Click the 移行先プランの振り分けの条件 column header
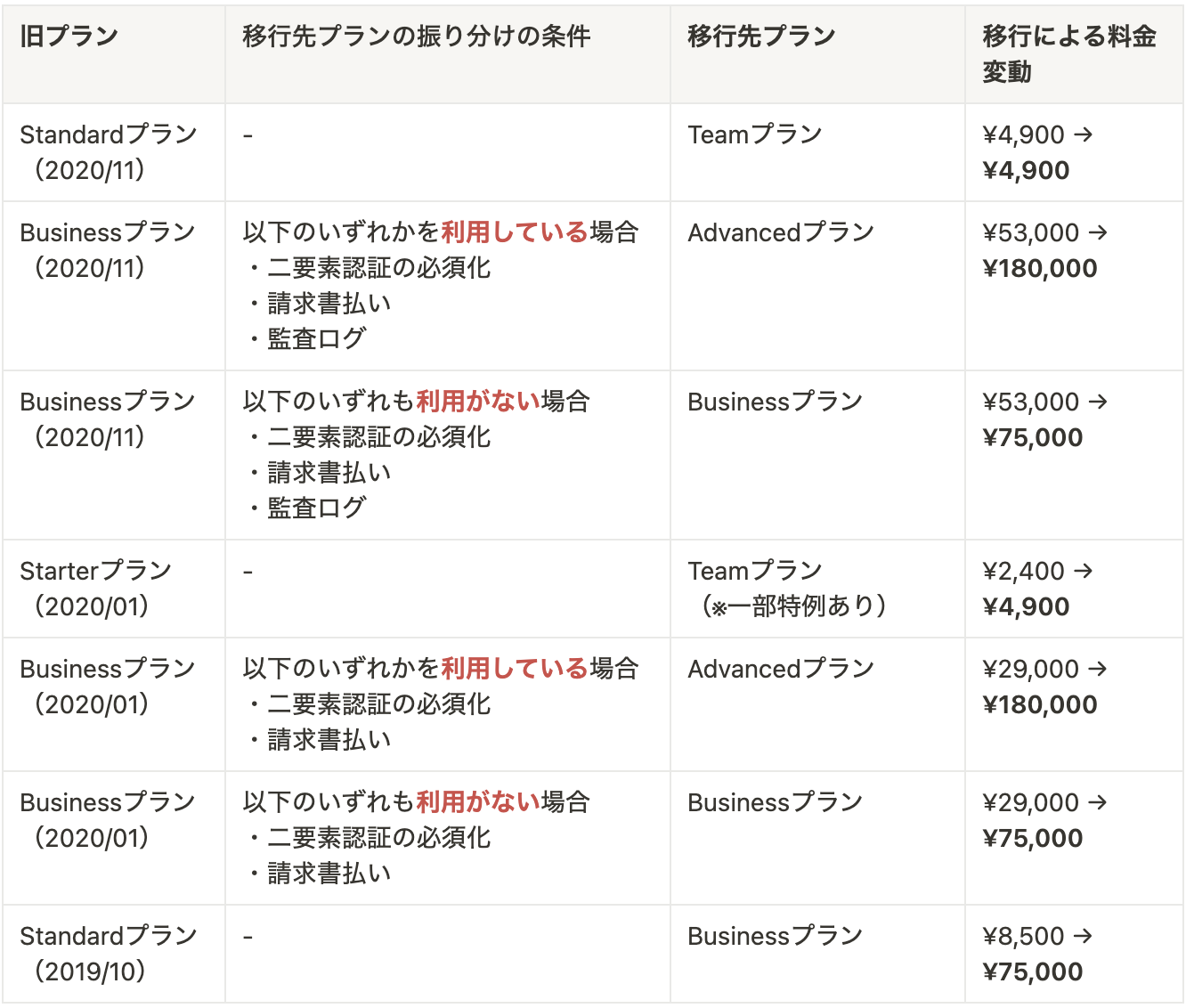The height and width of the screenshot is (1008, 1186). click(x=416, y=37)
